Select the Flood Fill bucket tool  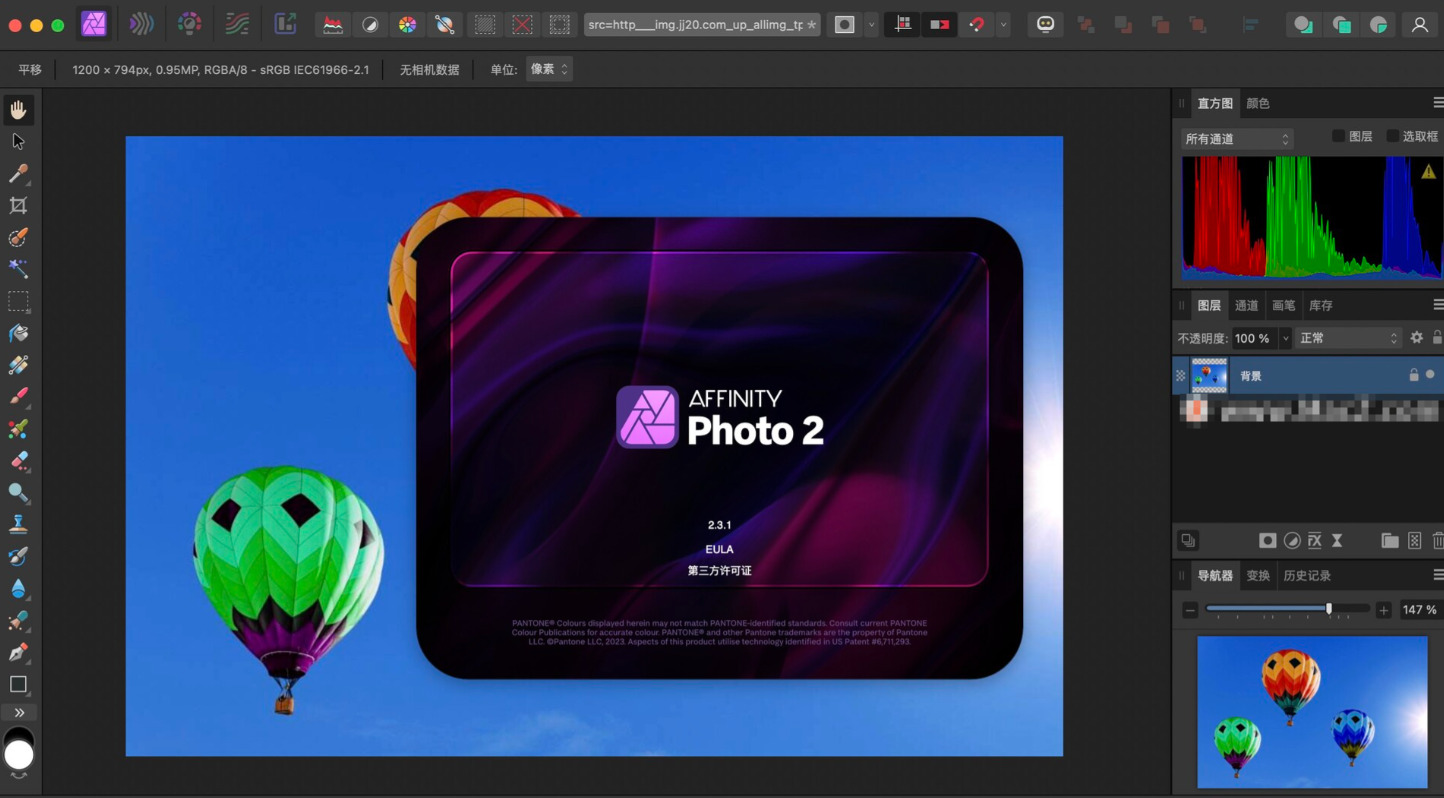click(x=18, y=333)
